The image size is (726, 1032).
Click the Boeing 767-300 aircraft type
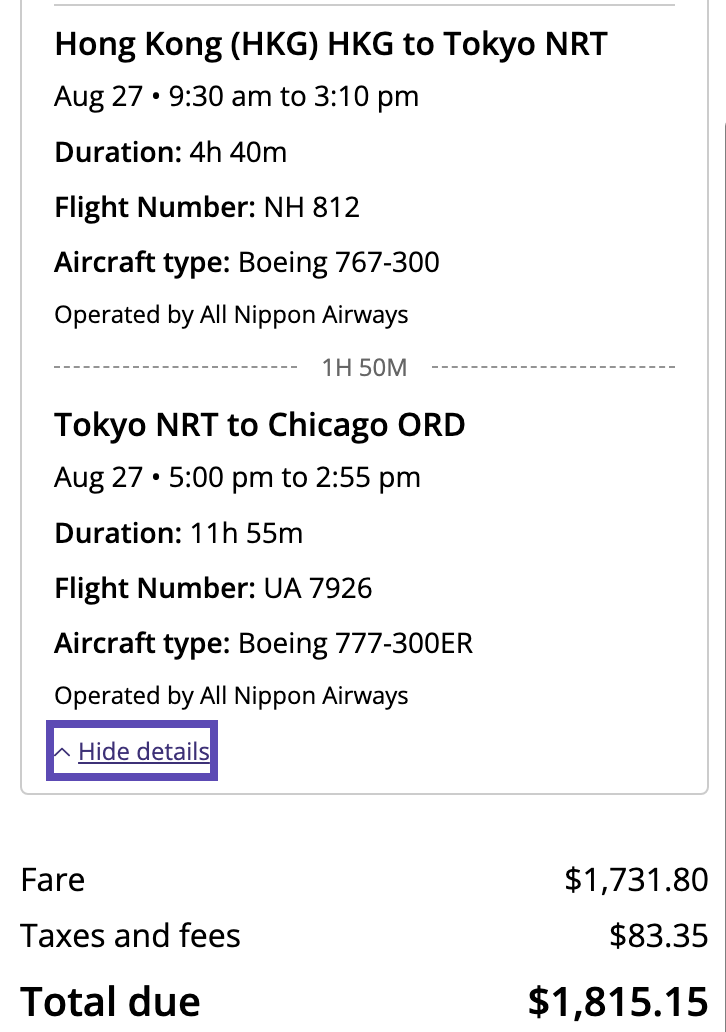[339, 263]
